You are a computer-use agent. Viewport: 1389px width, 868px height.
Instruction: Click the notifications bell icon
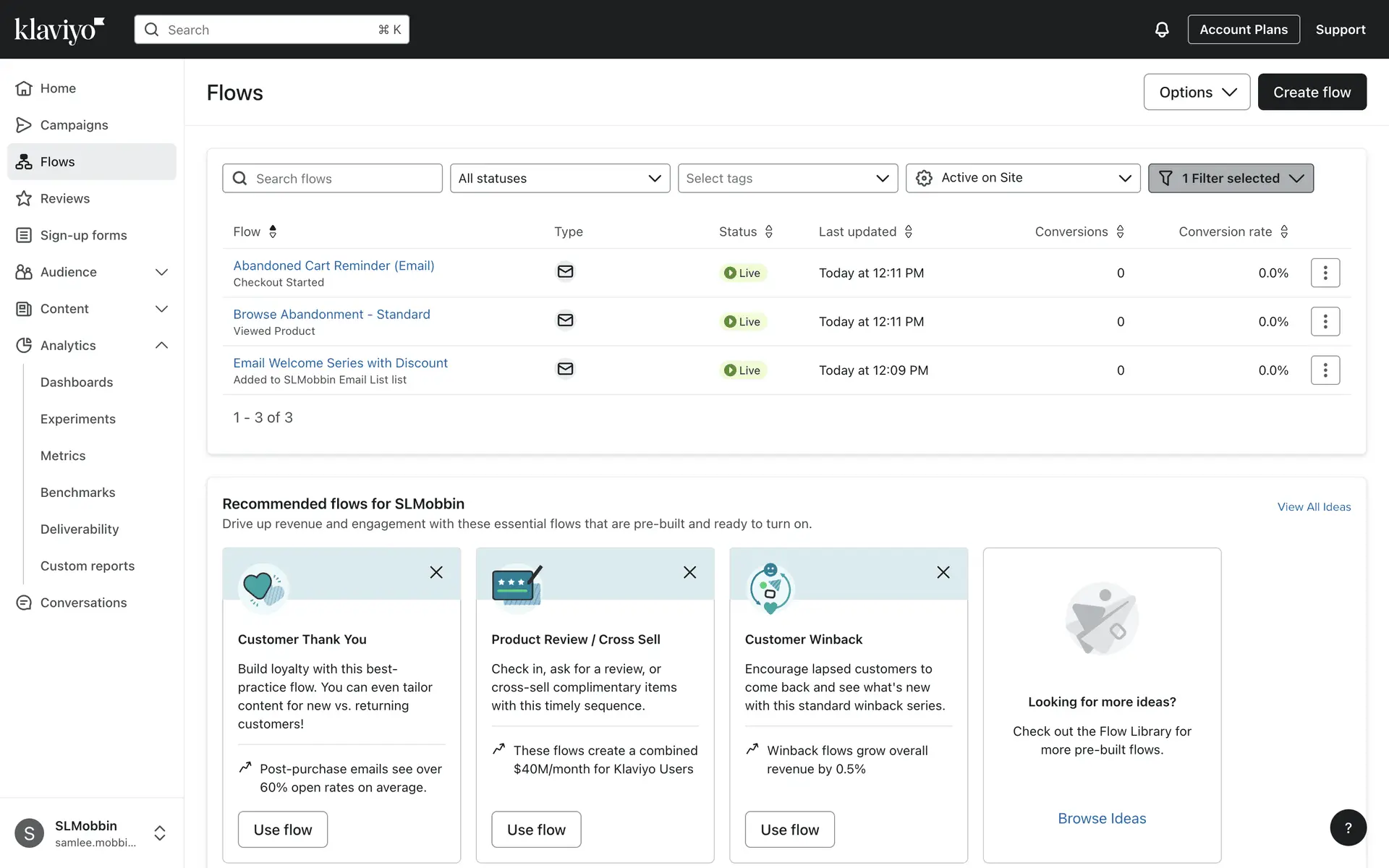[1161, 30]
